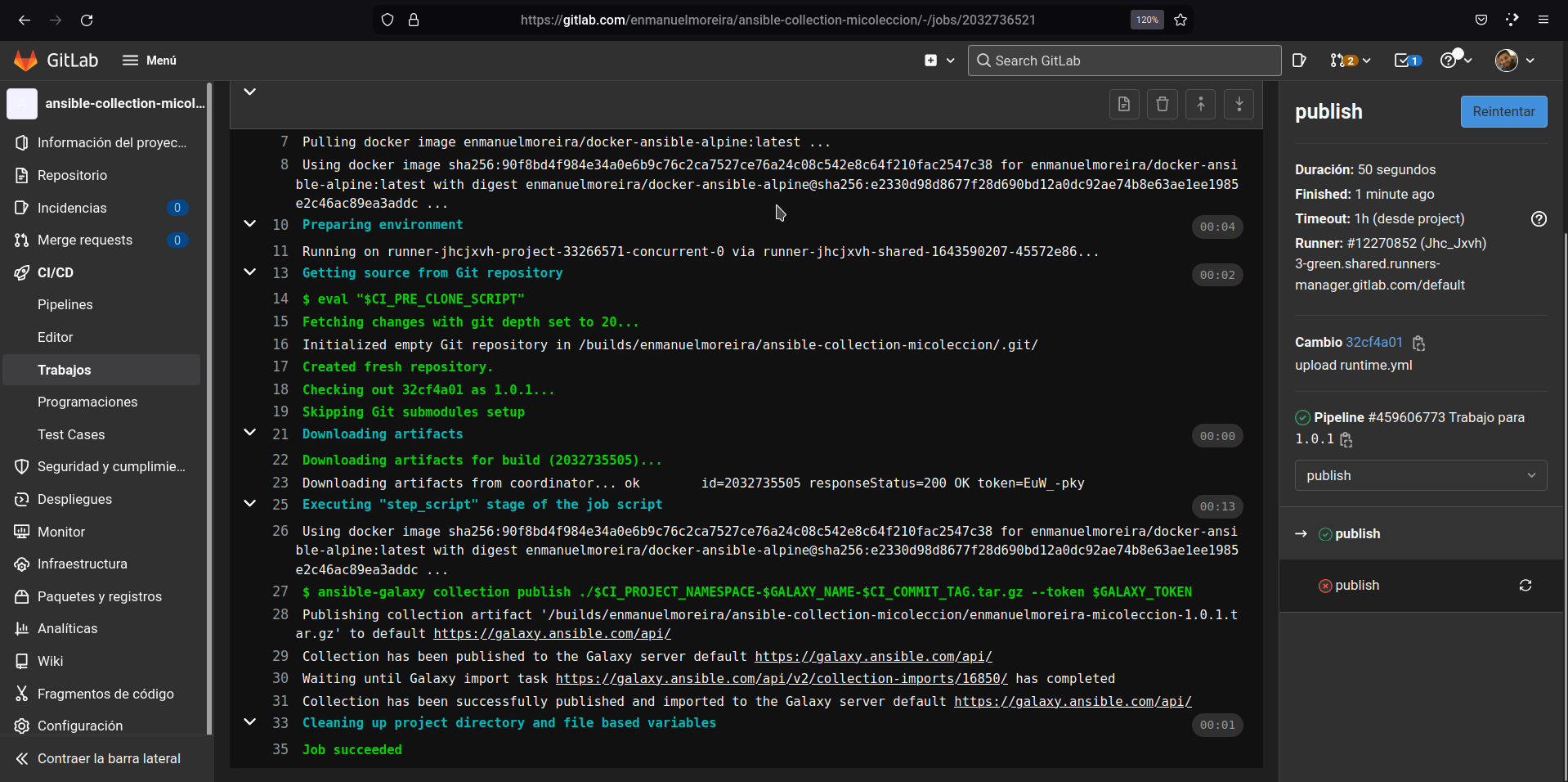Open Wiki in the sidebar

point(101,661)
